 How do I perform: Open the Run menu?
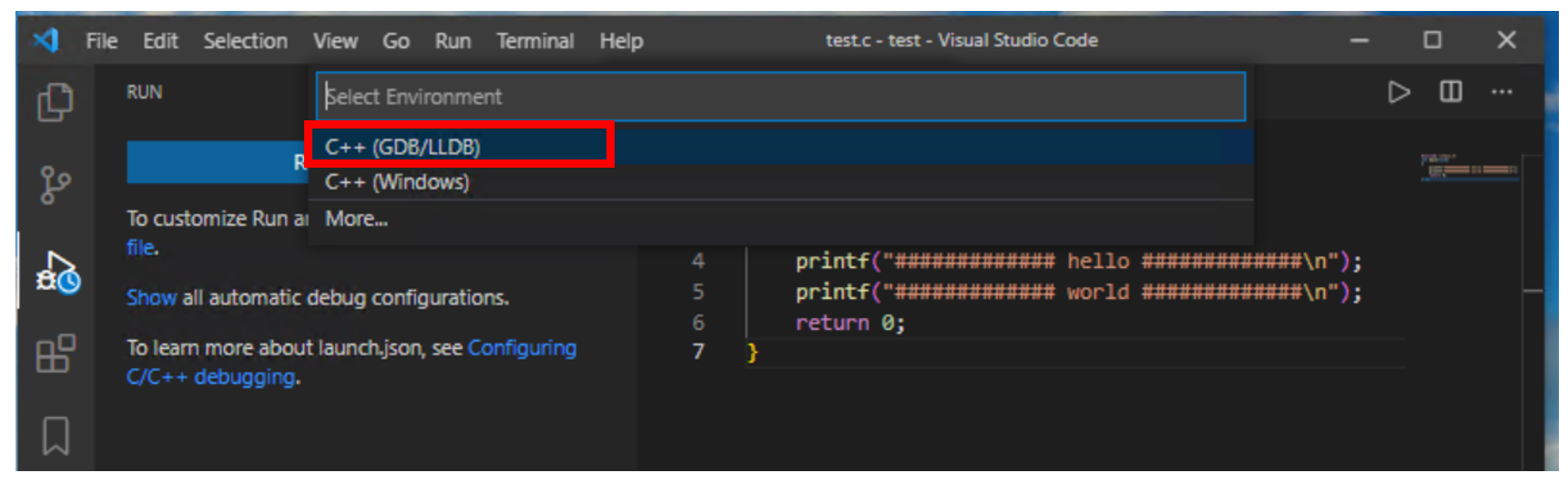click(x=453, y=41)
